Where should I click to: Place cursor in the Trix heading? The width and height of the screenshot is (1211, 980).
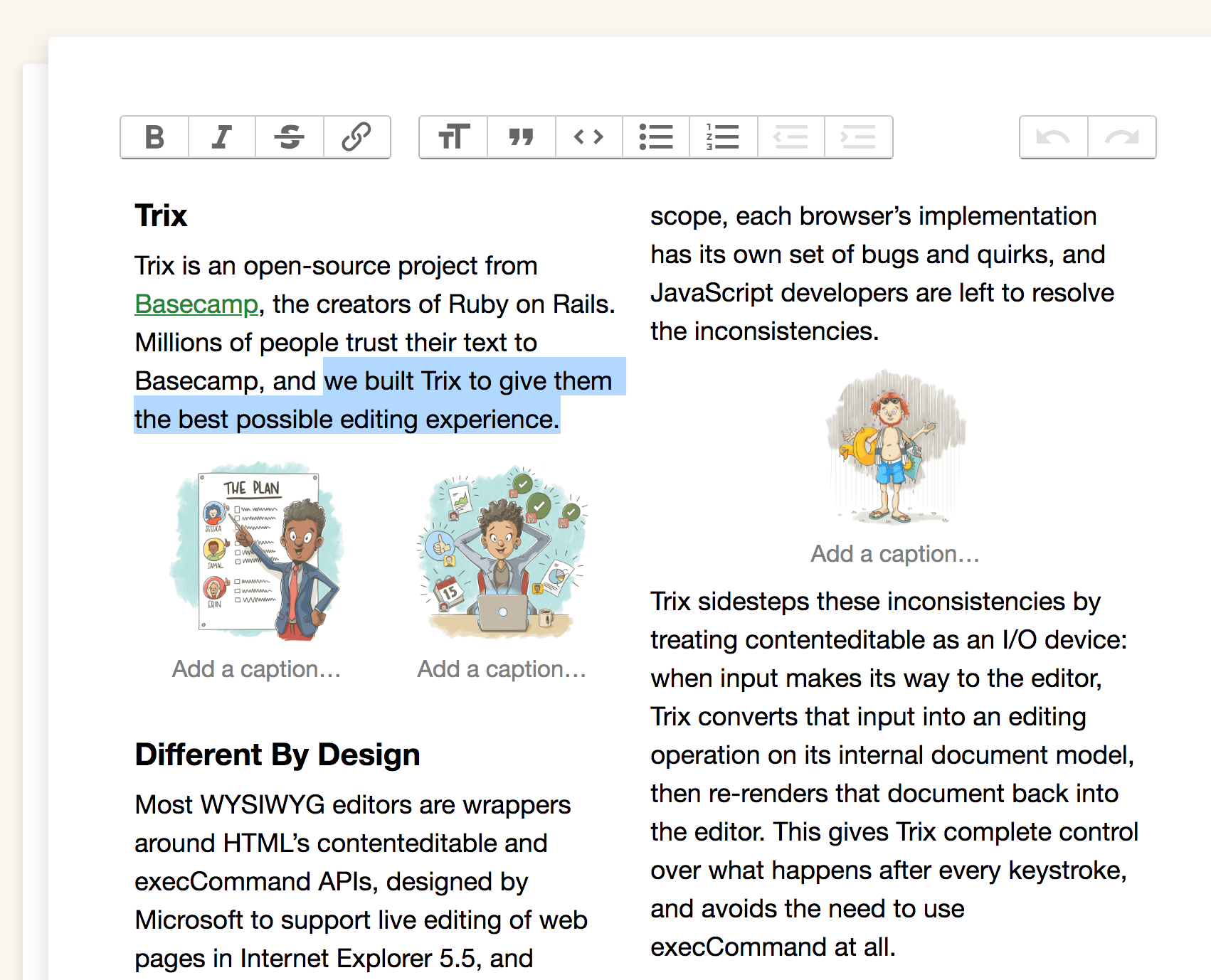pos(160,215)
